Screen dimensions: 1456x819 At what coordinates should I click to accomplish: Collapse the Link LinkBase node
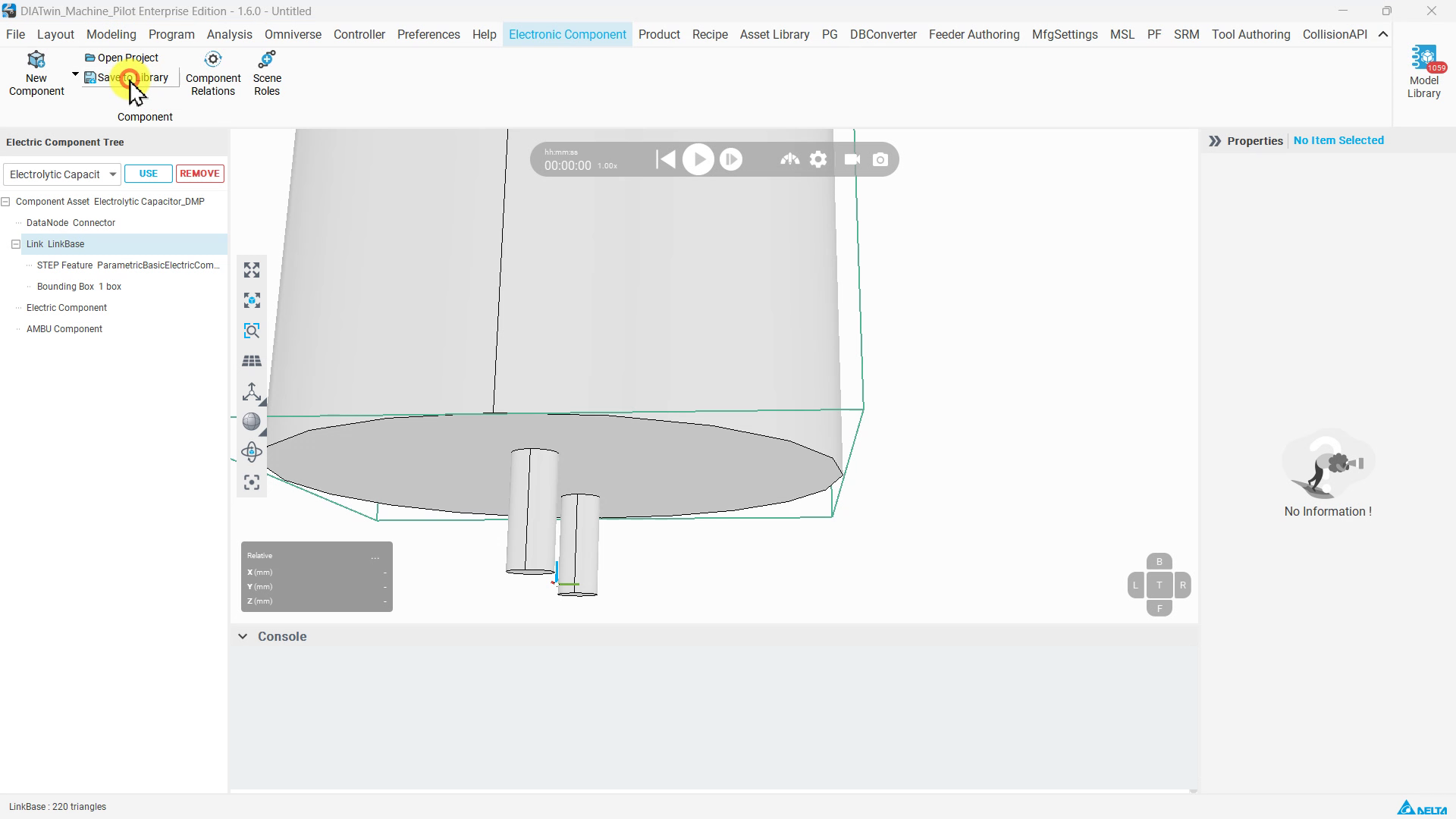coord(16,244)
